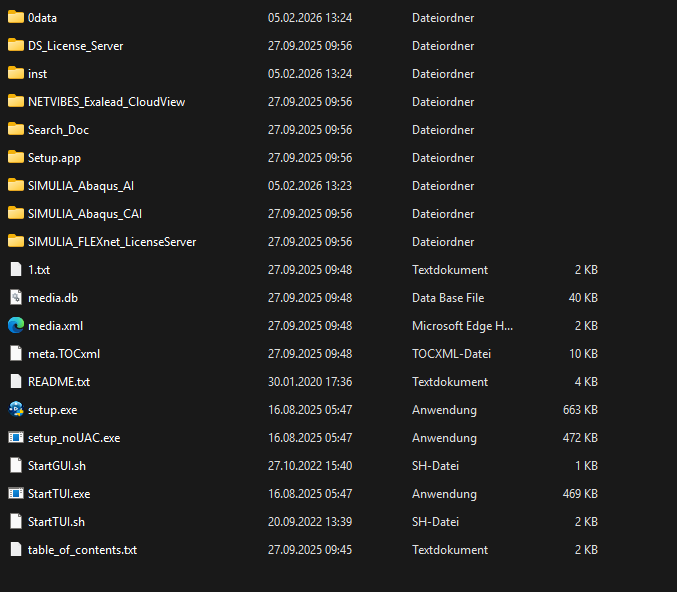
Task: Select the Search_Doc folder entry
Action: [58, 129]
